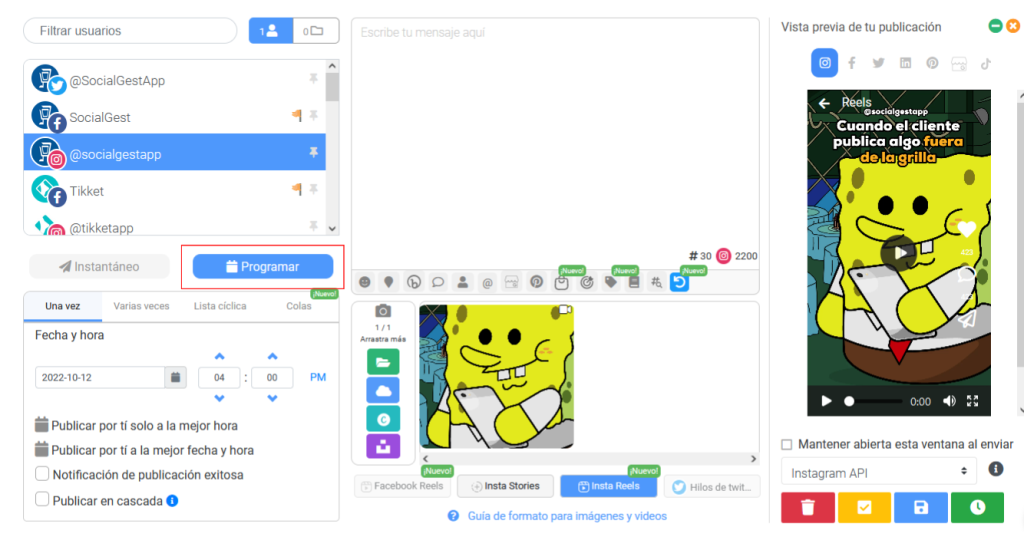
Task: Enable Publicar en cascada checkbox
Action: coord(42,499)
